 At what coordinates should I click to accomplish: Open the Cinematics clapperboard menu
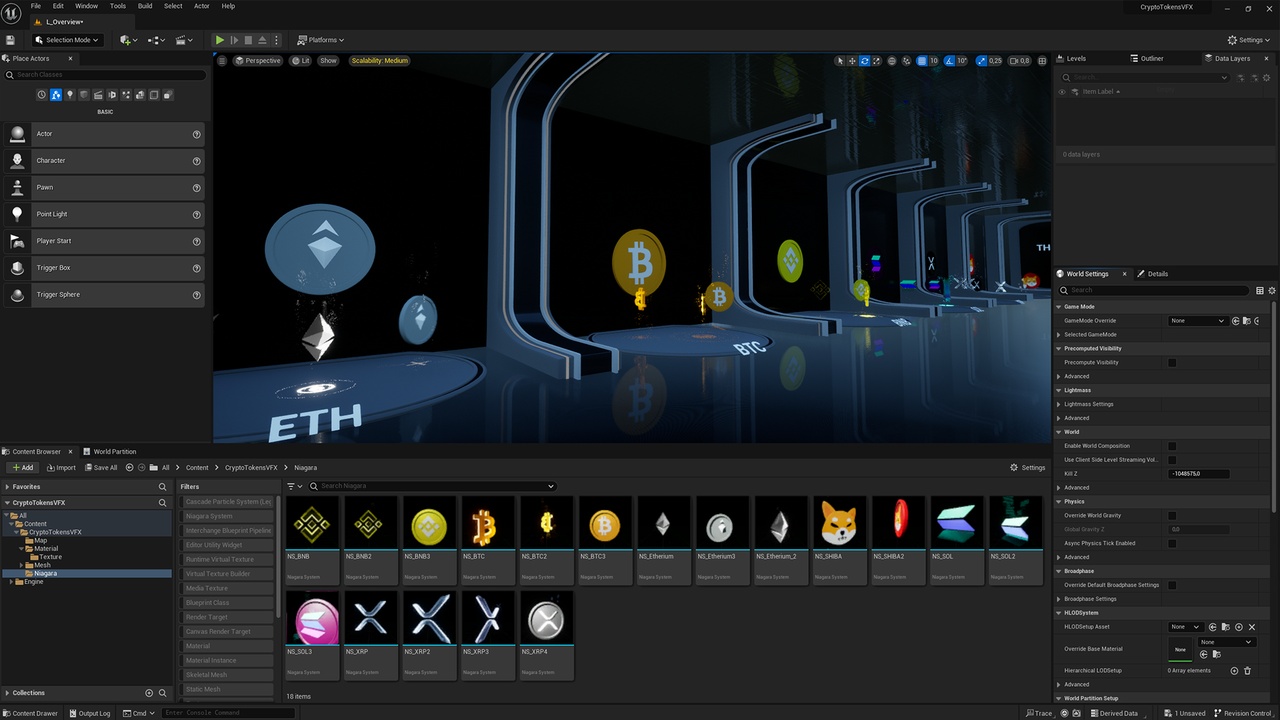pos(184,40)
